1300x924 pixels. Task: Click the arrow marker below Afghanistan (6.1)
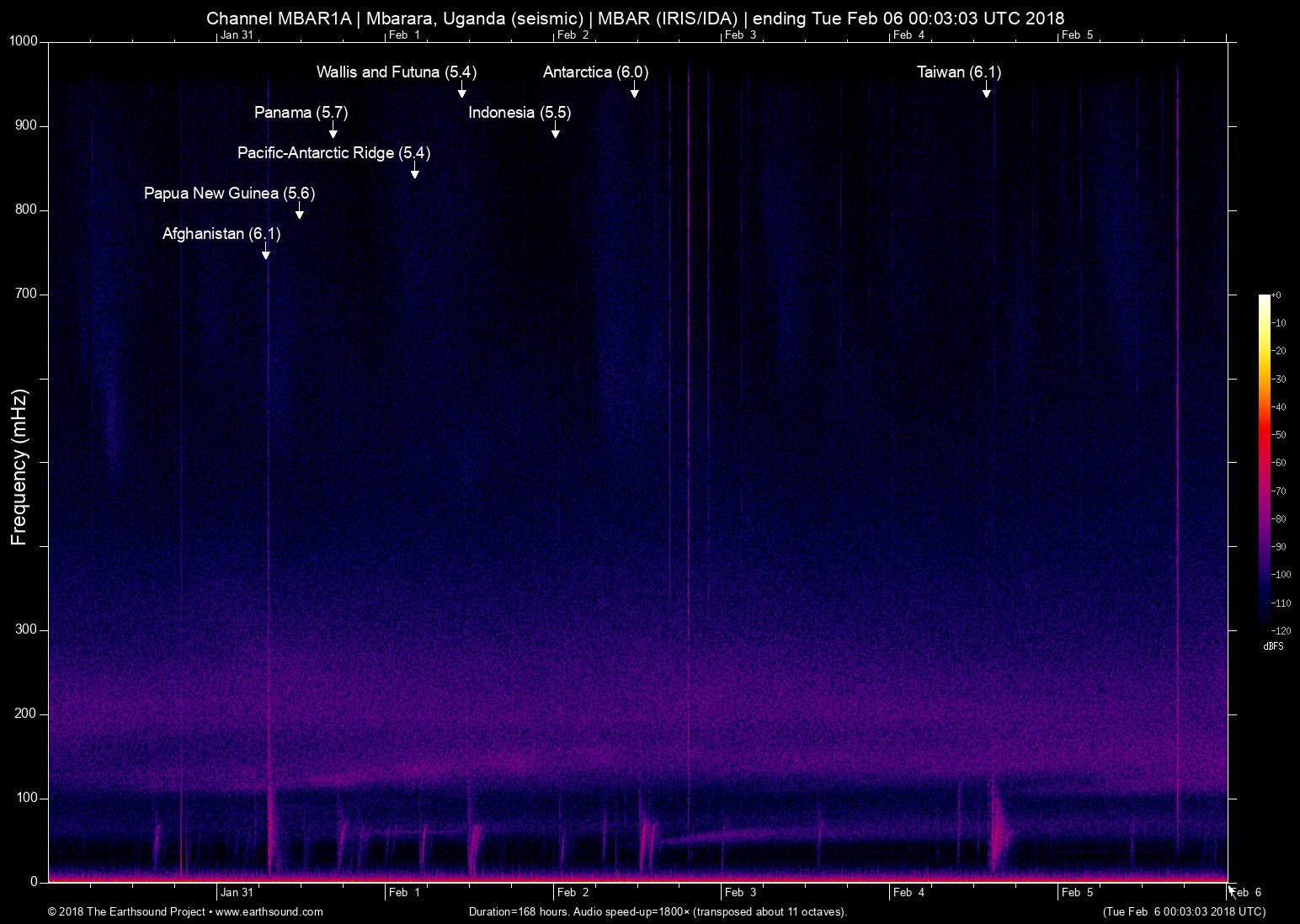coord(266,253)
